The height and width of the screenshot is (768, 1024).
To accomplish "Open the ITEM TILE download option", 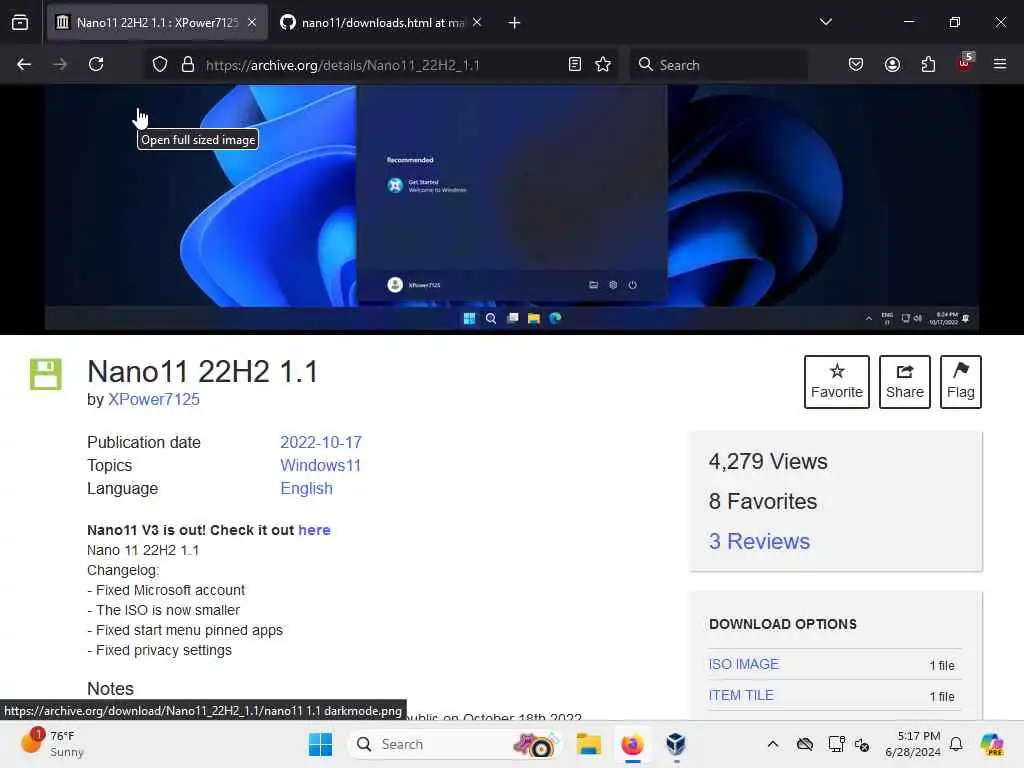I will pyautogui.click(x=741, y=696).
